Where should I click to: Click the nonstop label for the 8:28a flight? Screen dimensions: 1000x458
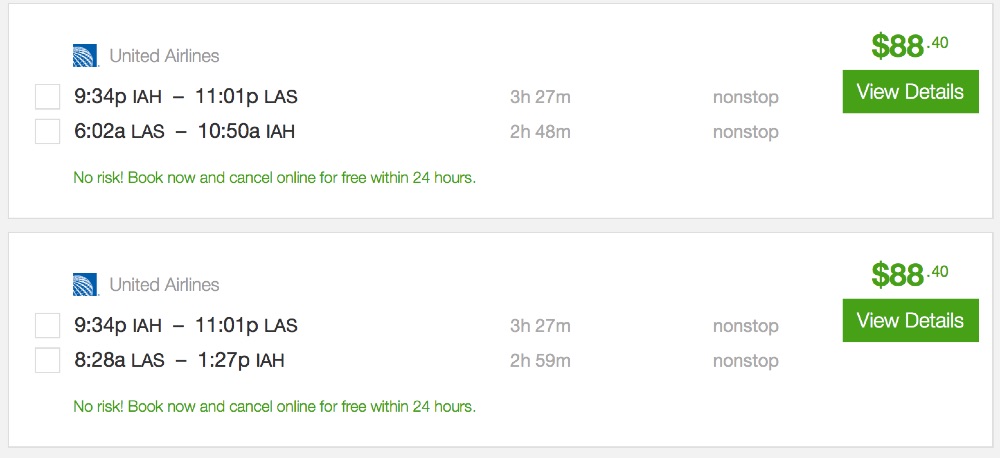[x=745, y=361]
